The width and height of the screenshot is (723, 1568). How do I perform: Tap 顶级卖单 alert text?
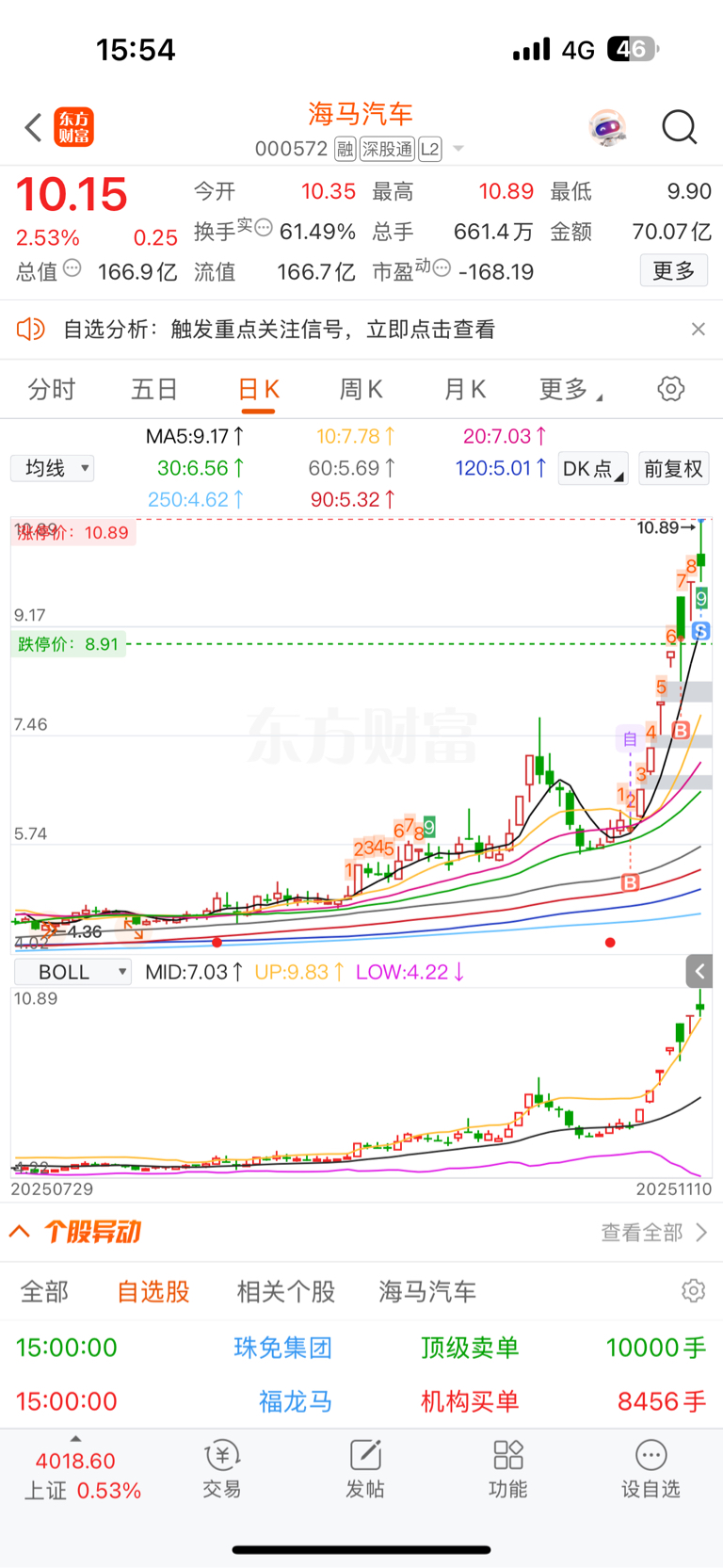coord(470,1348)
